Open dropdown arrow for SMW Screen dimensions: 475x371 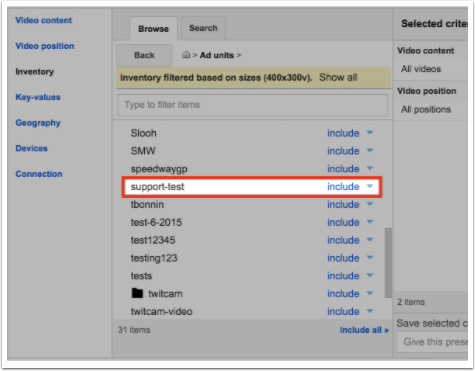[370, 151]
